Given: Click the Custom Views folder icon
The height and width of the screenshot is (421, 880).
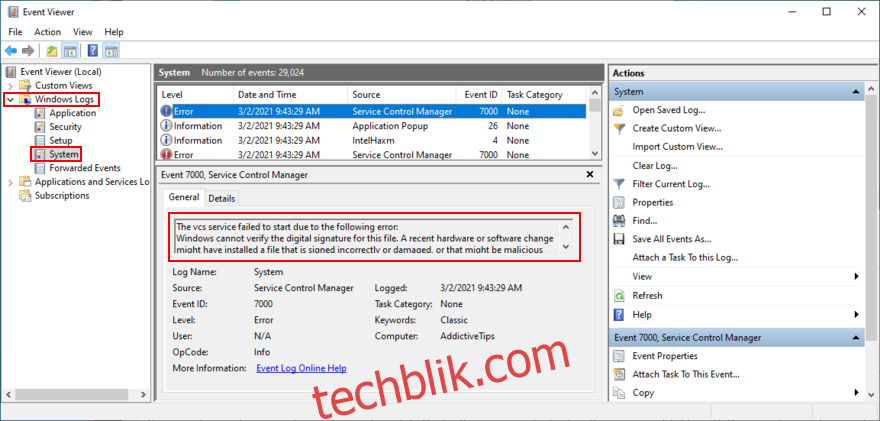Looking at the screenshot, I should pos(25,85).
